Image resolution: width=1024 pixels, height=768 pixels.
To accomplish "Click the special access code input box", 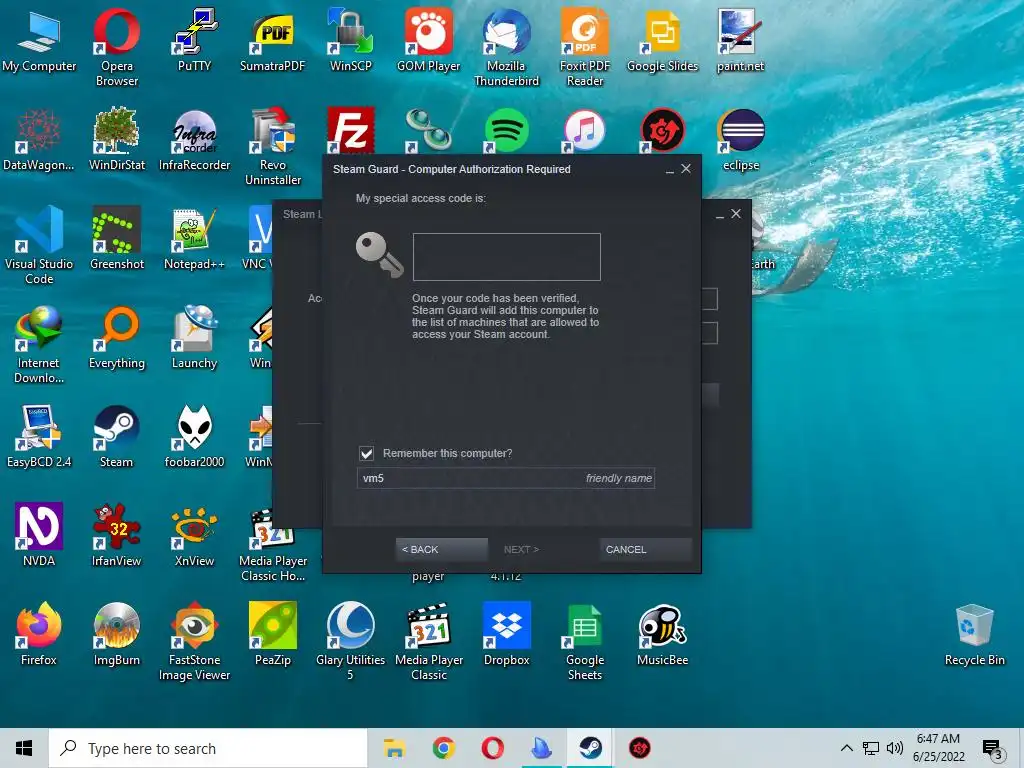I will (506, 257).
